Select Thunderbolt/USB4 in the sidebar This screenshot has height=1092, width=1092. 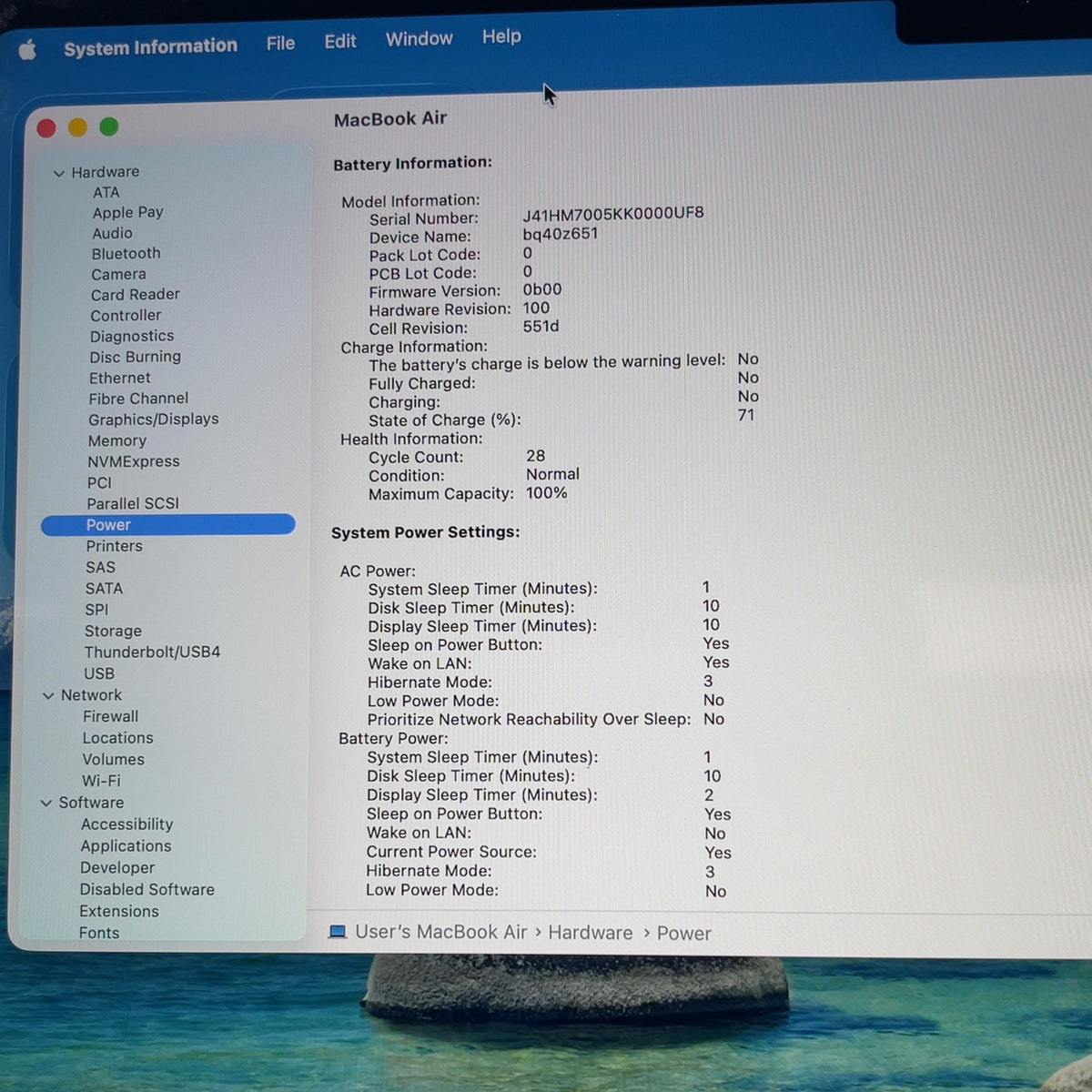[x=152, y=652]
